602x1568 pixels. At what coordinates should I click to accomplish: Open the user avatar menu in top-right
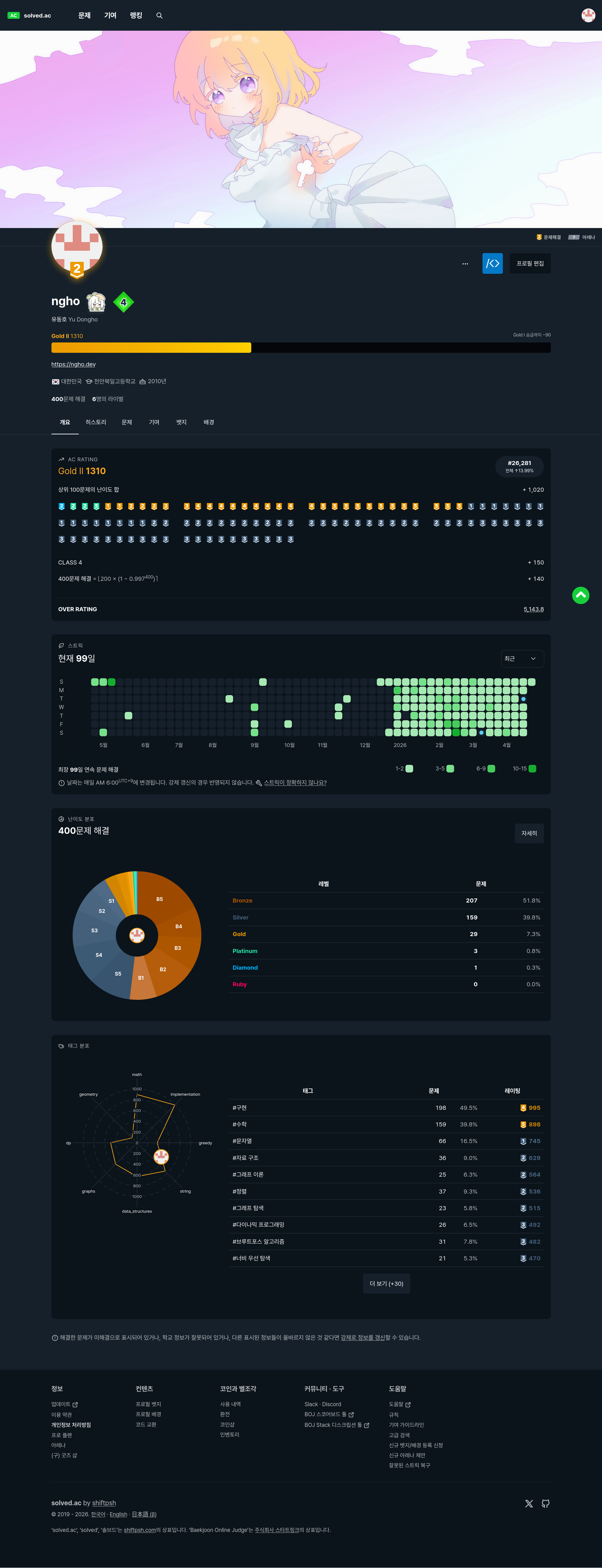(x=587, y=16)
